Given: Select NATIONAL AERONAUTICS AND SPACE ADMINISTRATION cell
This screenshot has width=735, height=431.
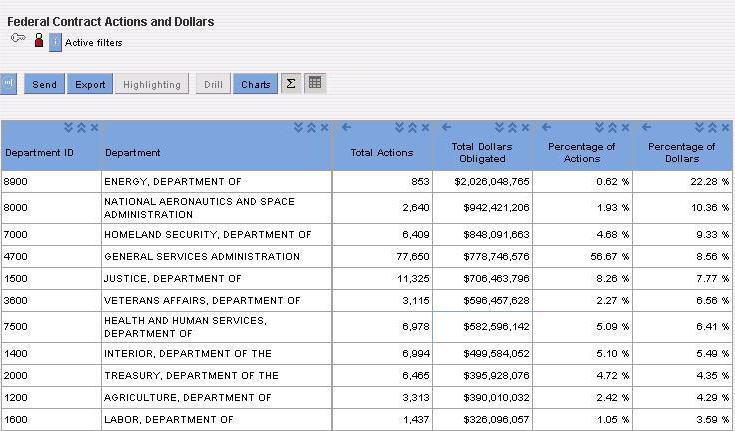Looking at the screenshot, I should click(216, 208).
